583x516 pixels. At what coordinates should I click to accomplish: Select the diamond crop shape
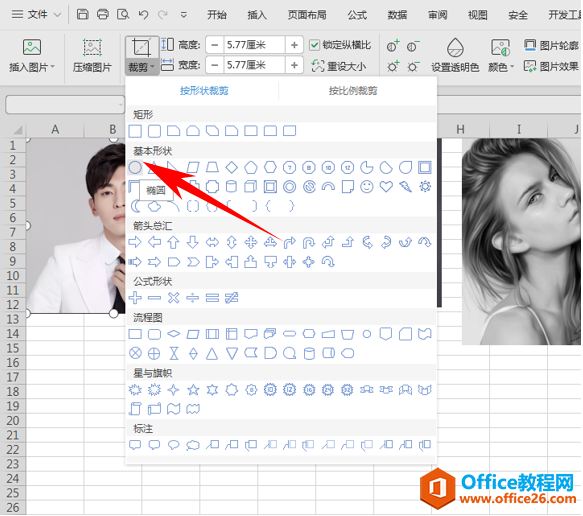coord(232,168)
